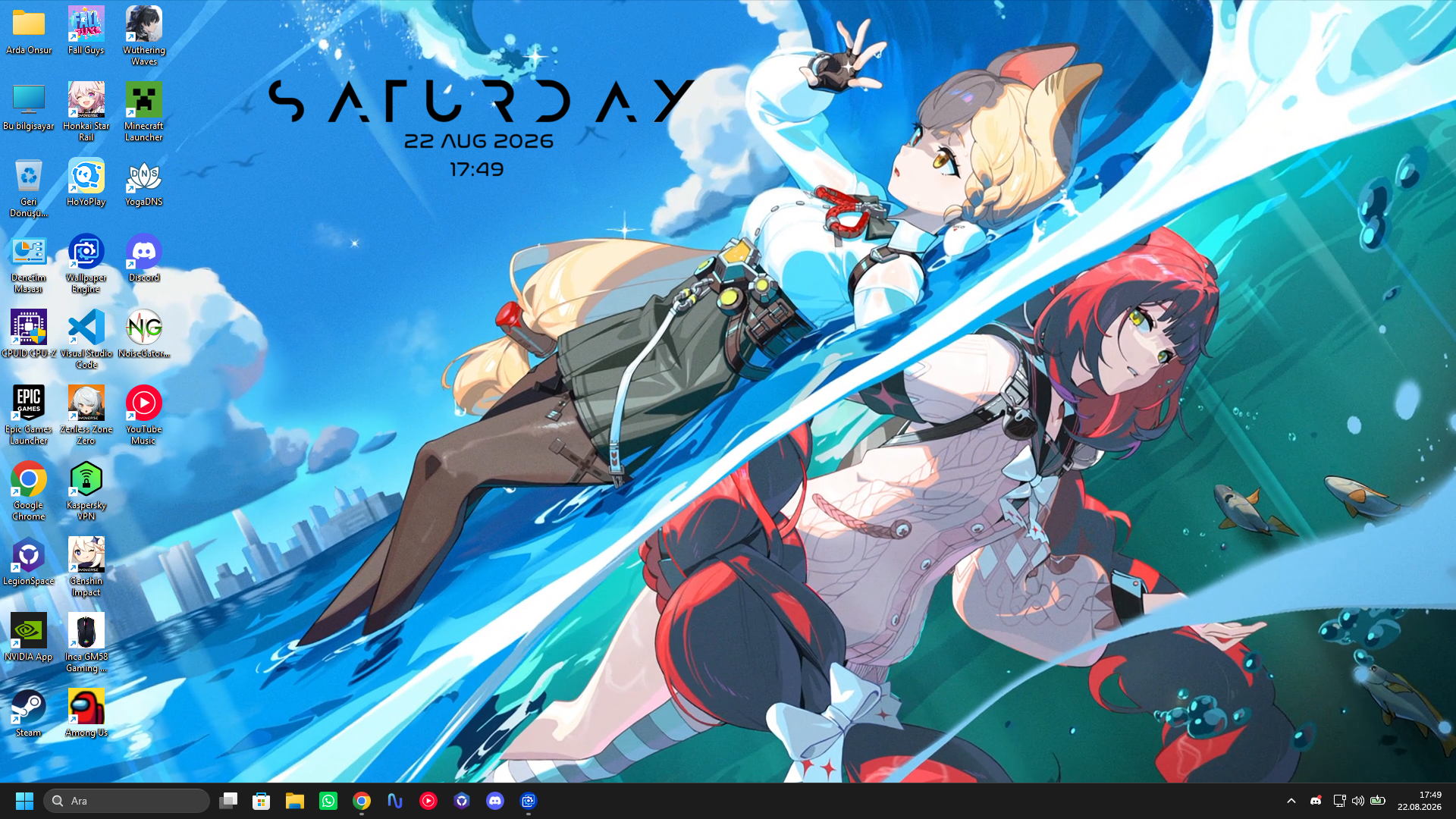The height and width of the screenshot is (819, 1456).
Task: Select the Discord desktop shortcut
Action: coord(144,258)
